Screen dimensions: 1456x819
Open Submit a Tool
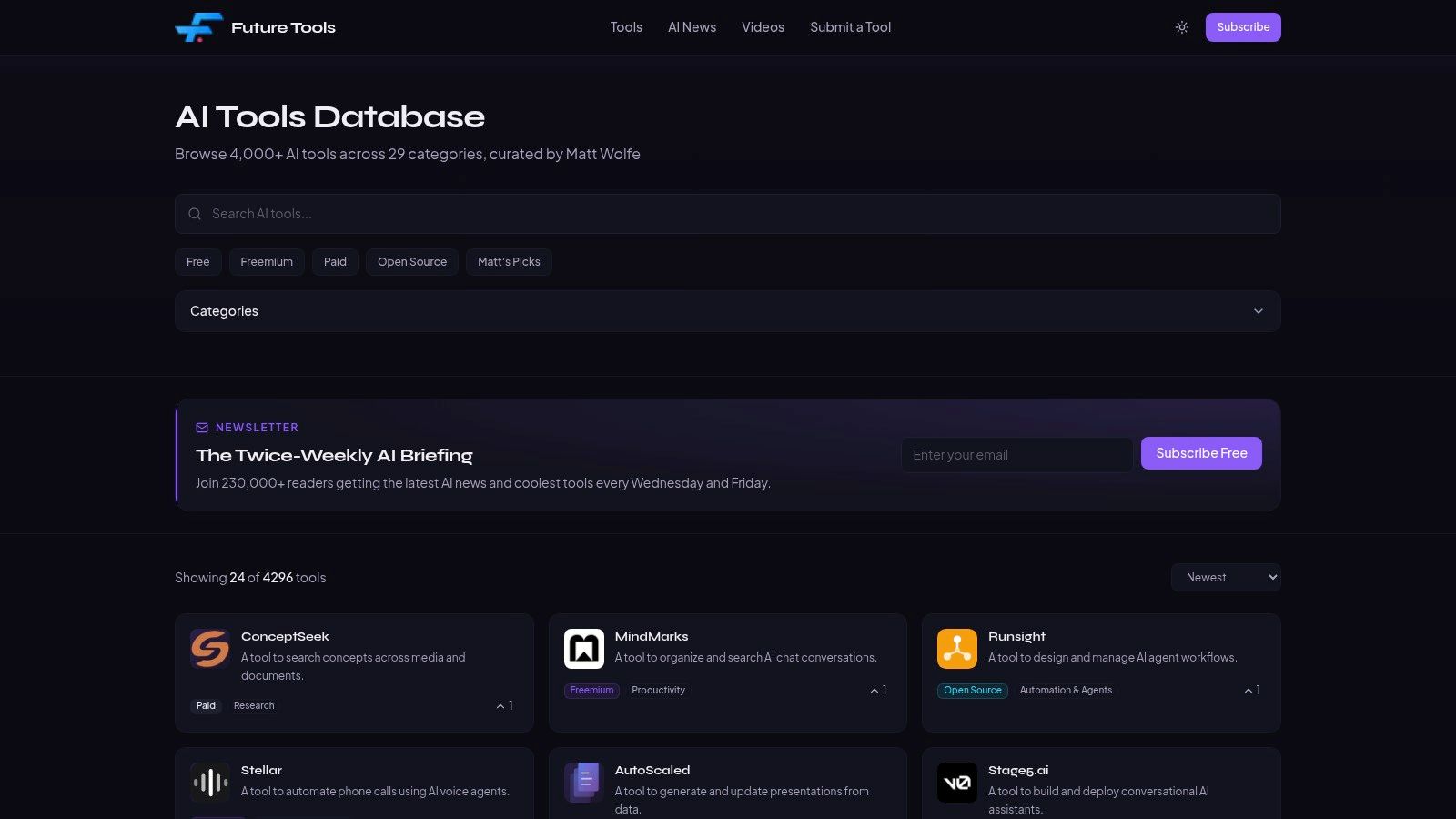(849, 27)
